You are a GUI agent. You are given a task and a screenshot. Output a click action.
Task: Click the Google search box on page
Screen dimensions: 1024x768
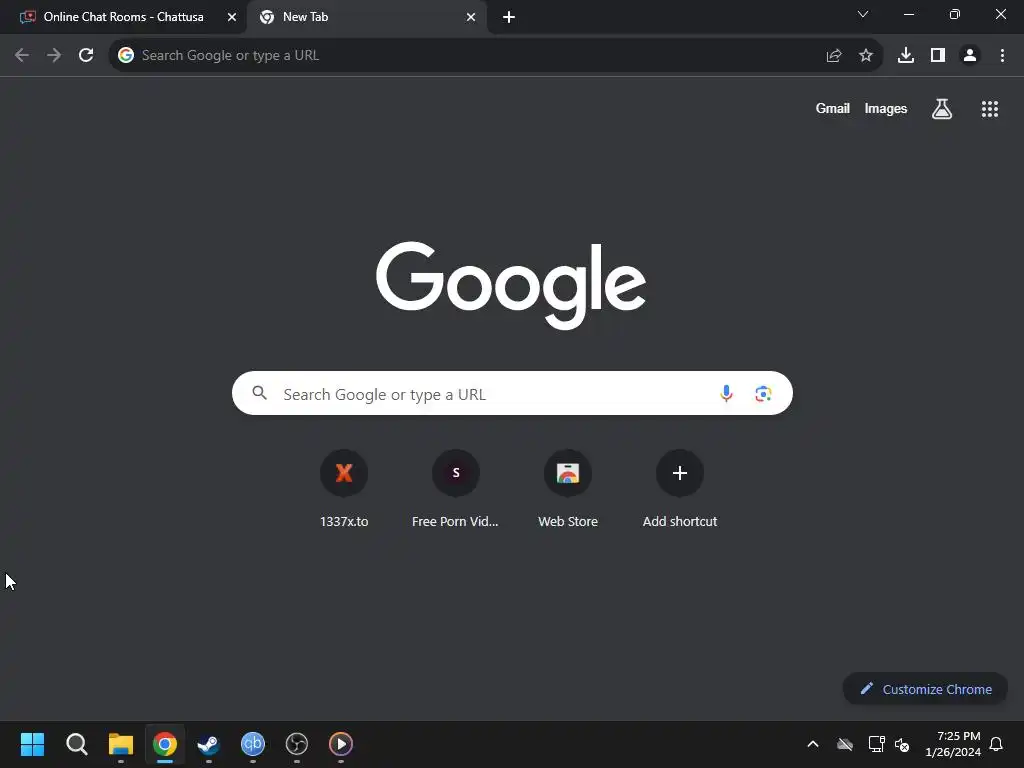pyautogui.click(x=512, y=393)
